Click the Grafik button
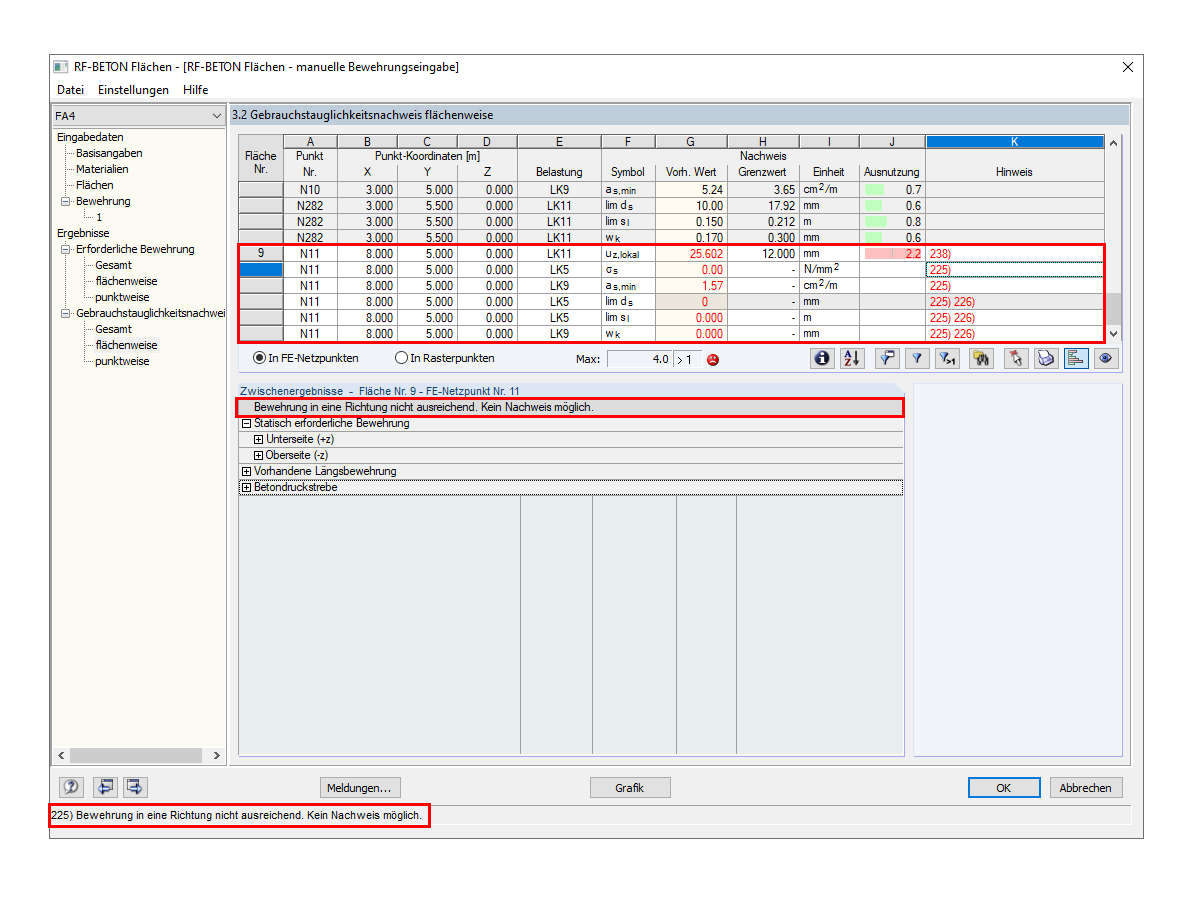The width and height of the screenshot is (1200, 900). point(630,788)
